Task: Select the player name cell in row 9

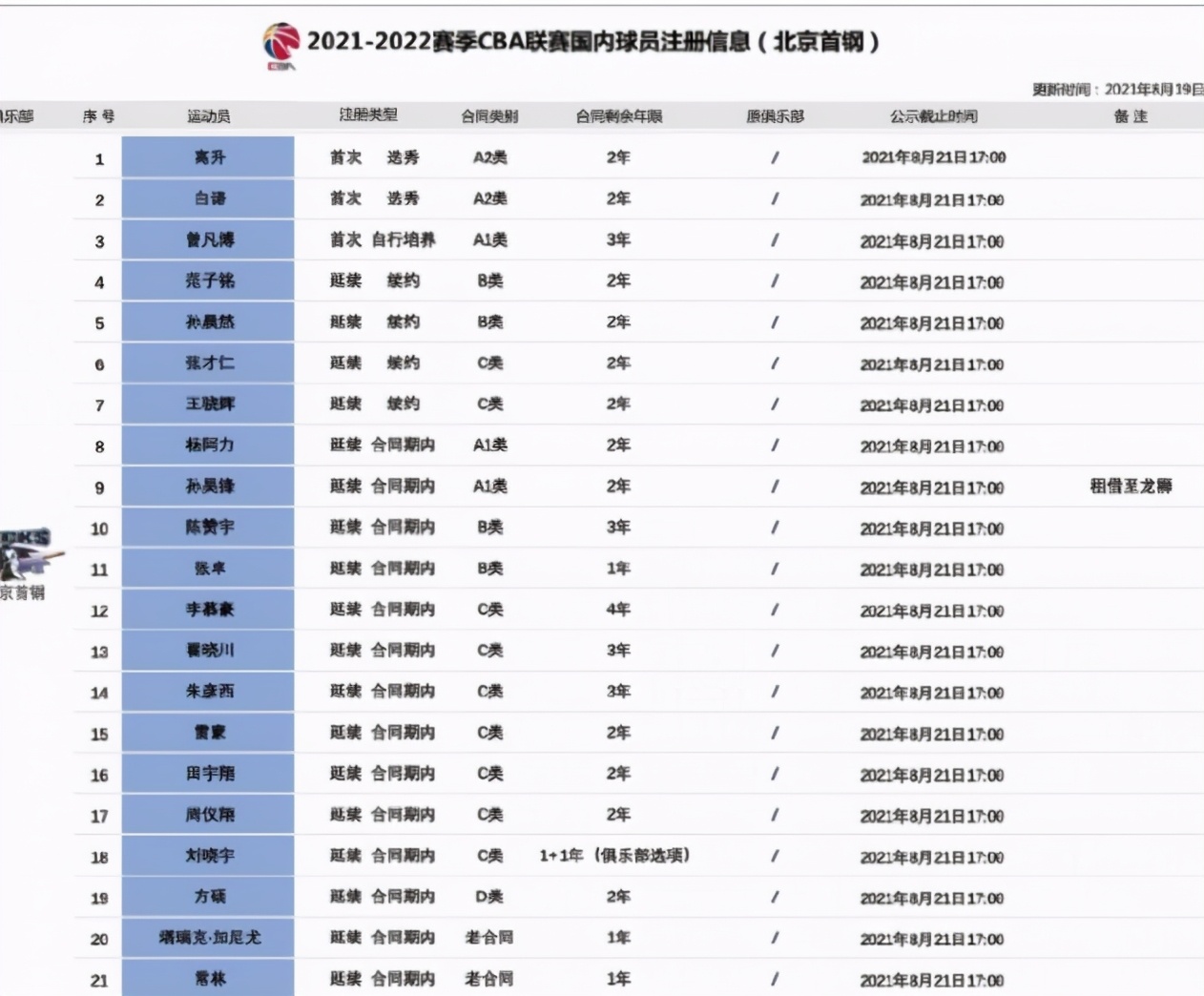Action: [208, 486]
